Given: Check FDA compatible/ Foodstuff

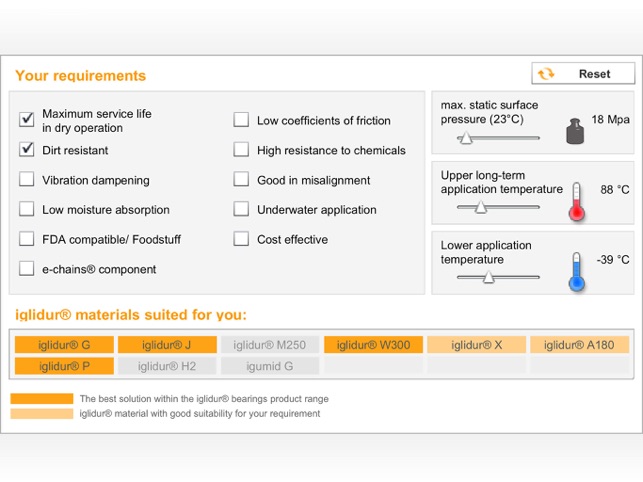Looking at the screenshot, I should [x=27, y=239].
